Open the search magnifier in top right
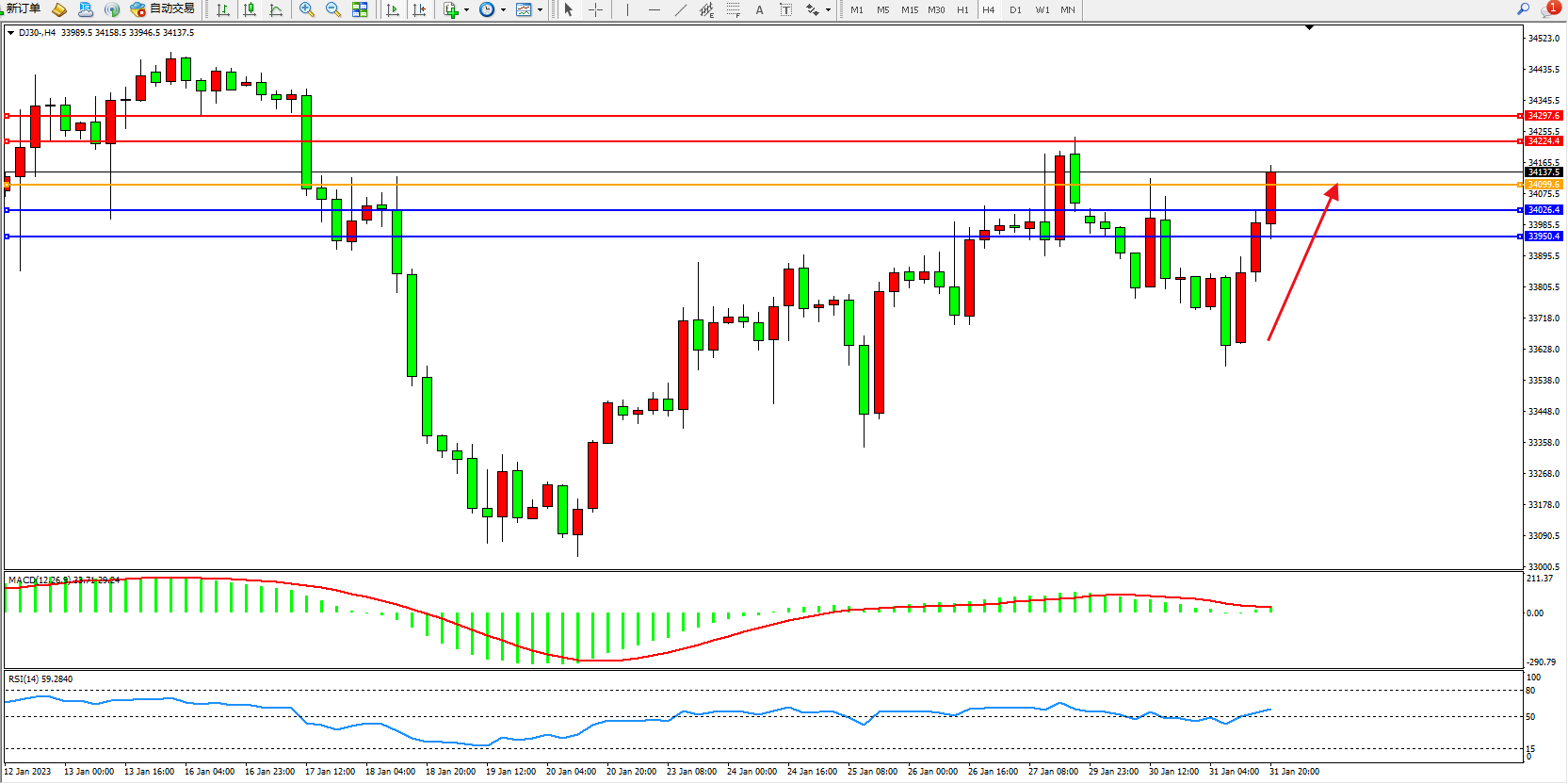 1523,9
